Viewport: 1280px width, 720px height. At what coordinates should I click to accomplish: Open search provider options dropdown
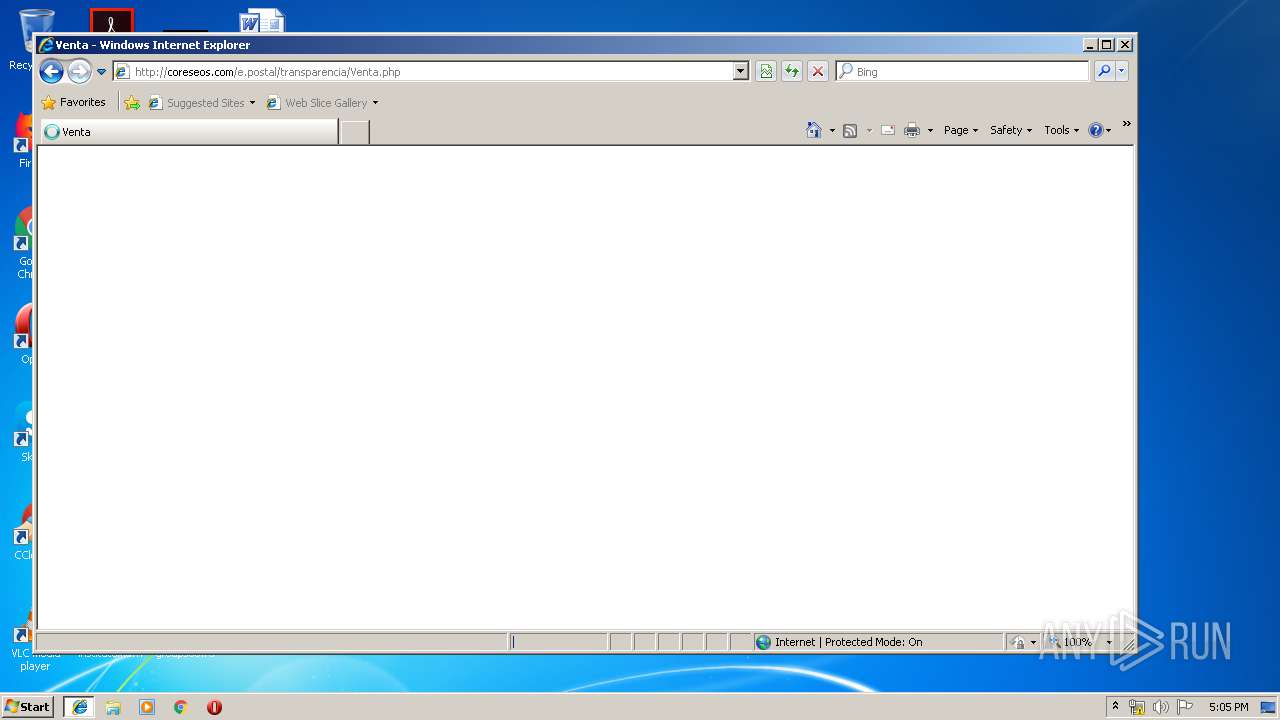click(x=1121, y=71)
